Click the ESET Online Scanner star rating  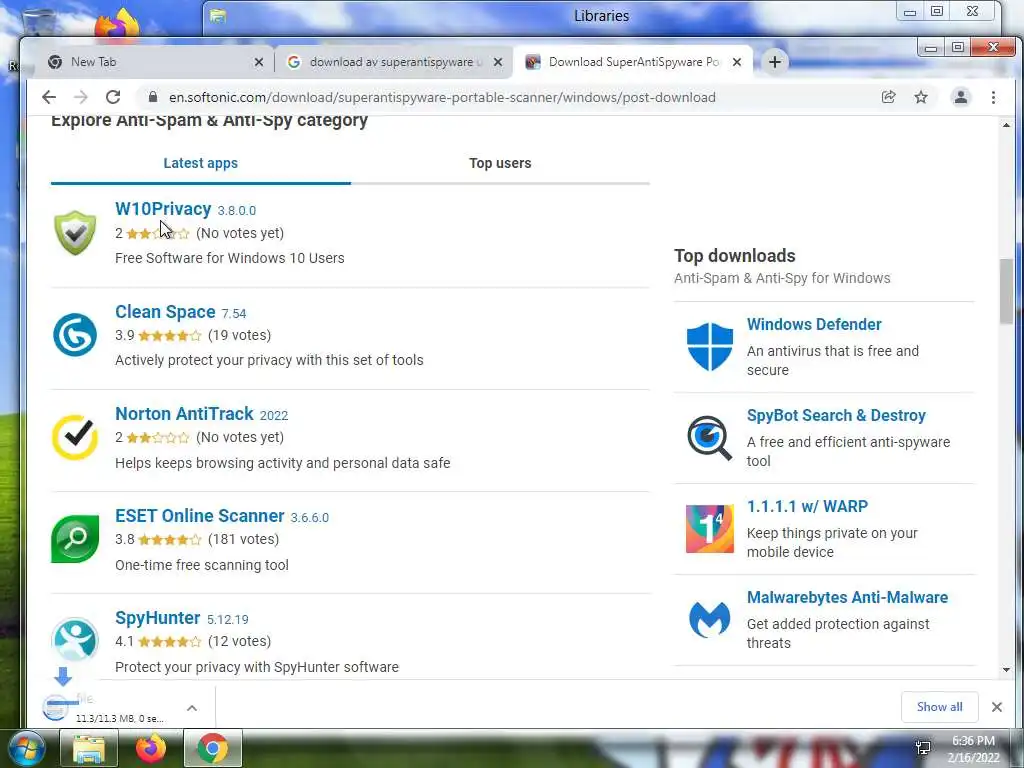[x=169, y=539]
